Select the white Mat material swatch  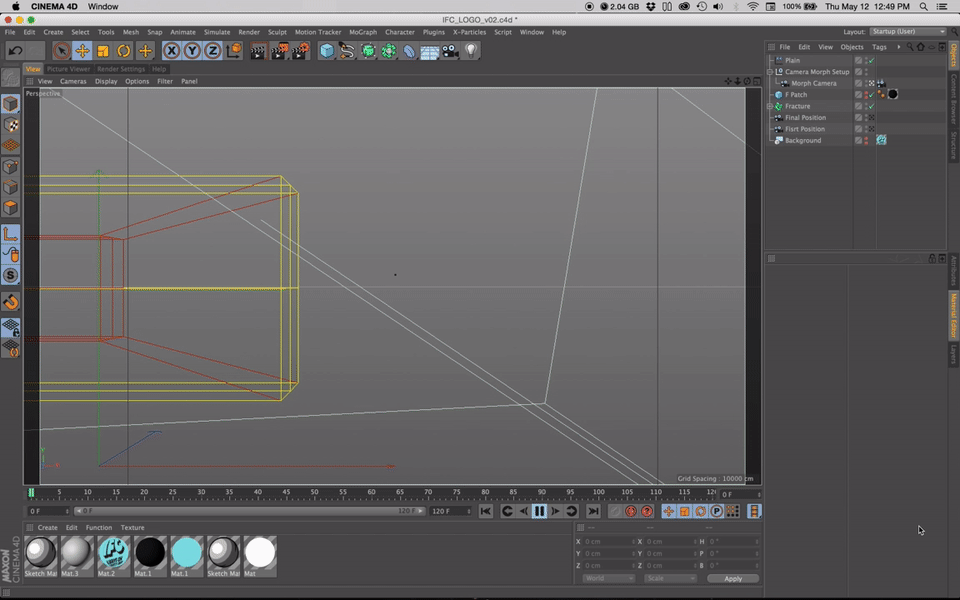[x=260, y=557]
